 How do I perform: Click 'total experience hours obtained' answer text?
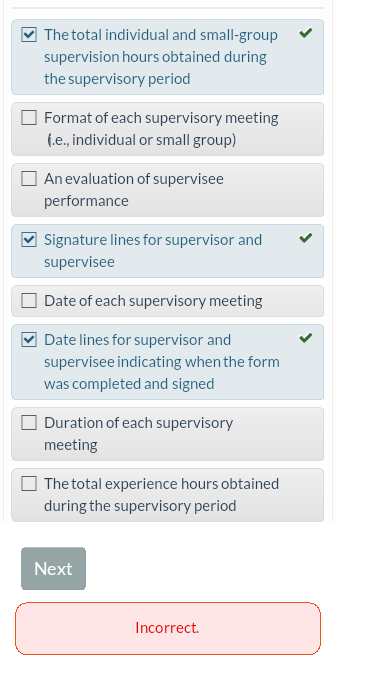point(161,495)
